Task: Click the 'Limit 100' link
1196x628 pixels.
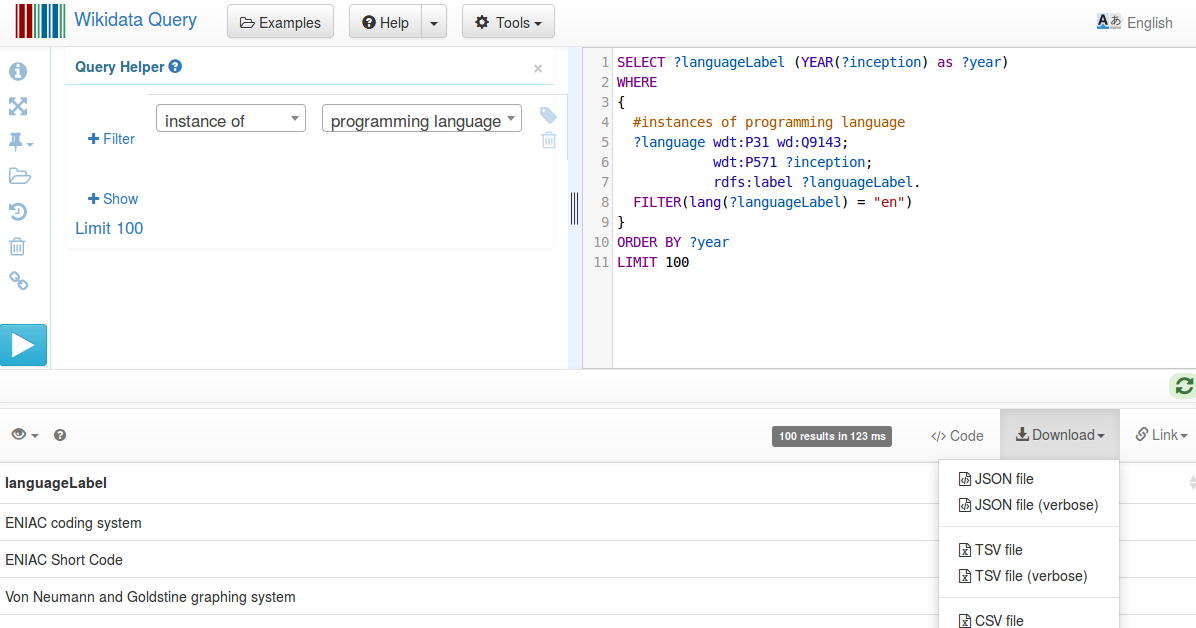Action: coord(109,228)
